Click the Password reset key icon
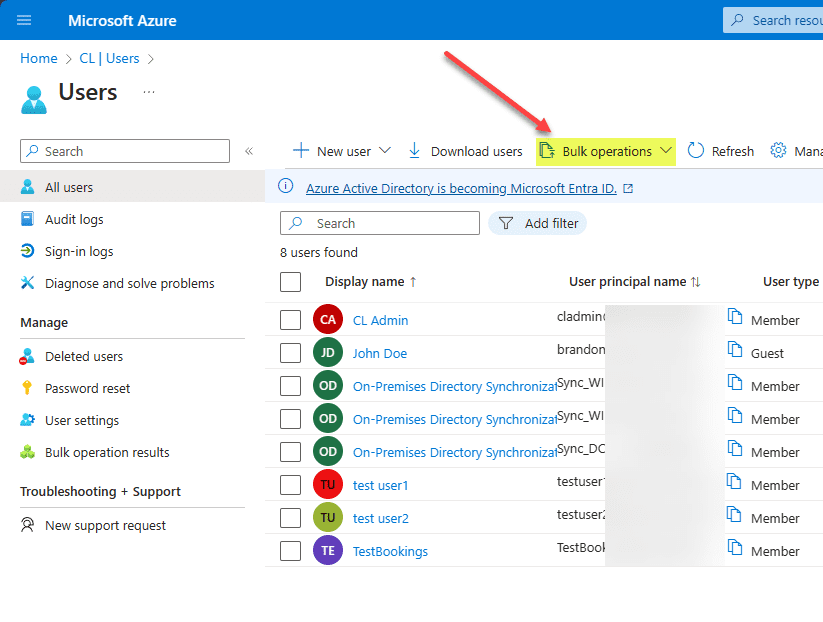This screenshot has height=622, width=823. [x=27, y=388]
